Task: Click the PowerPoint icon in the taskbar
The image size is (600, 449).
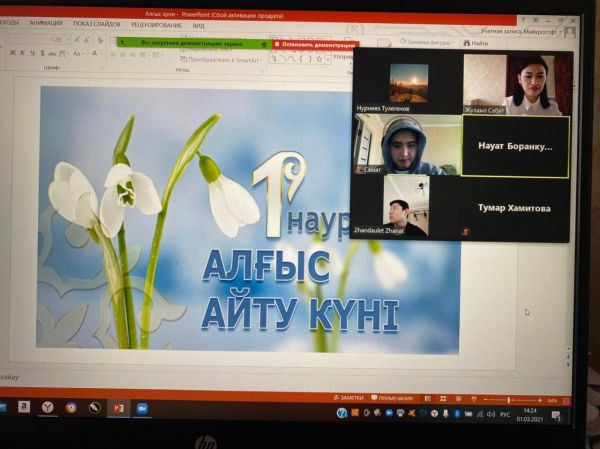Action: click(119, 408)
